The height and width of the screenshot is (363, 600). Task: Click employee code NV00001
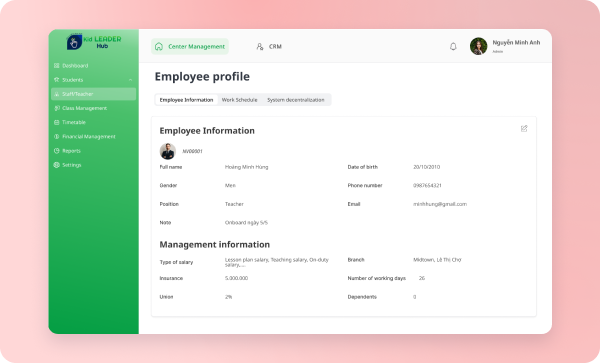pyautogui.click(x=192, y=151)
